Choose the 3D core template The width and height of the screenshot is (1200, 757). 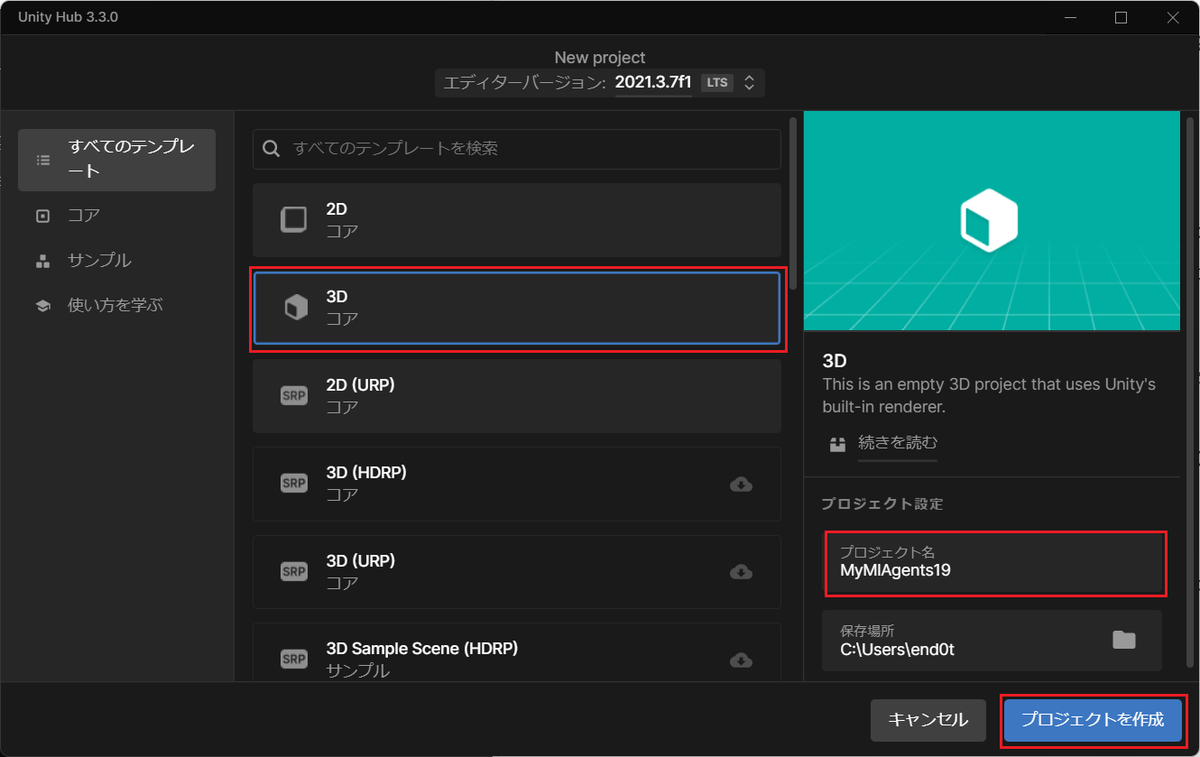coord(516,308)
